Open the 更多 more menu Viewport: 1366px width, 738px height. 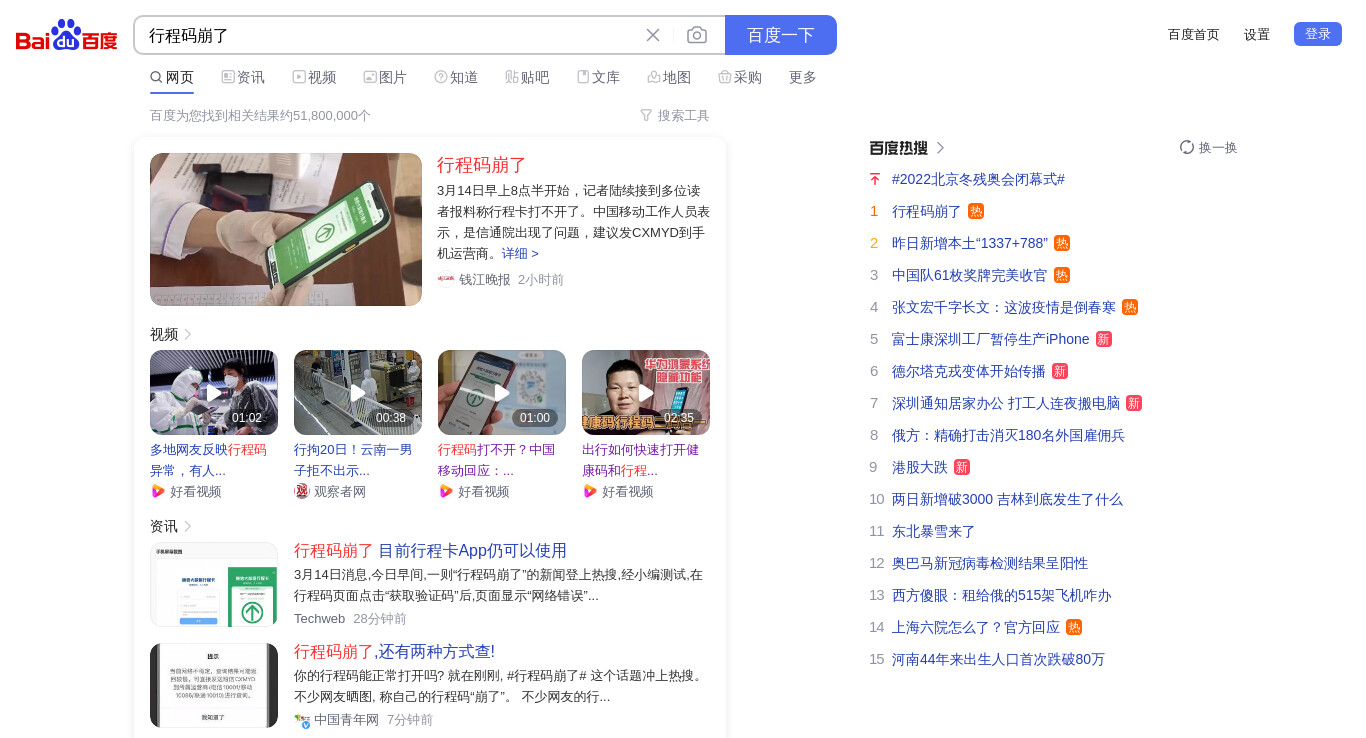803,77
